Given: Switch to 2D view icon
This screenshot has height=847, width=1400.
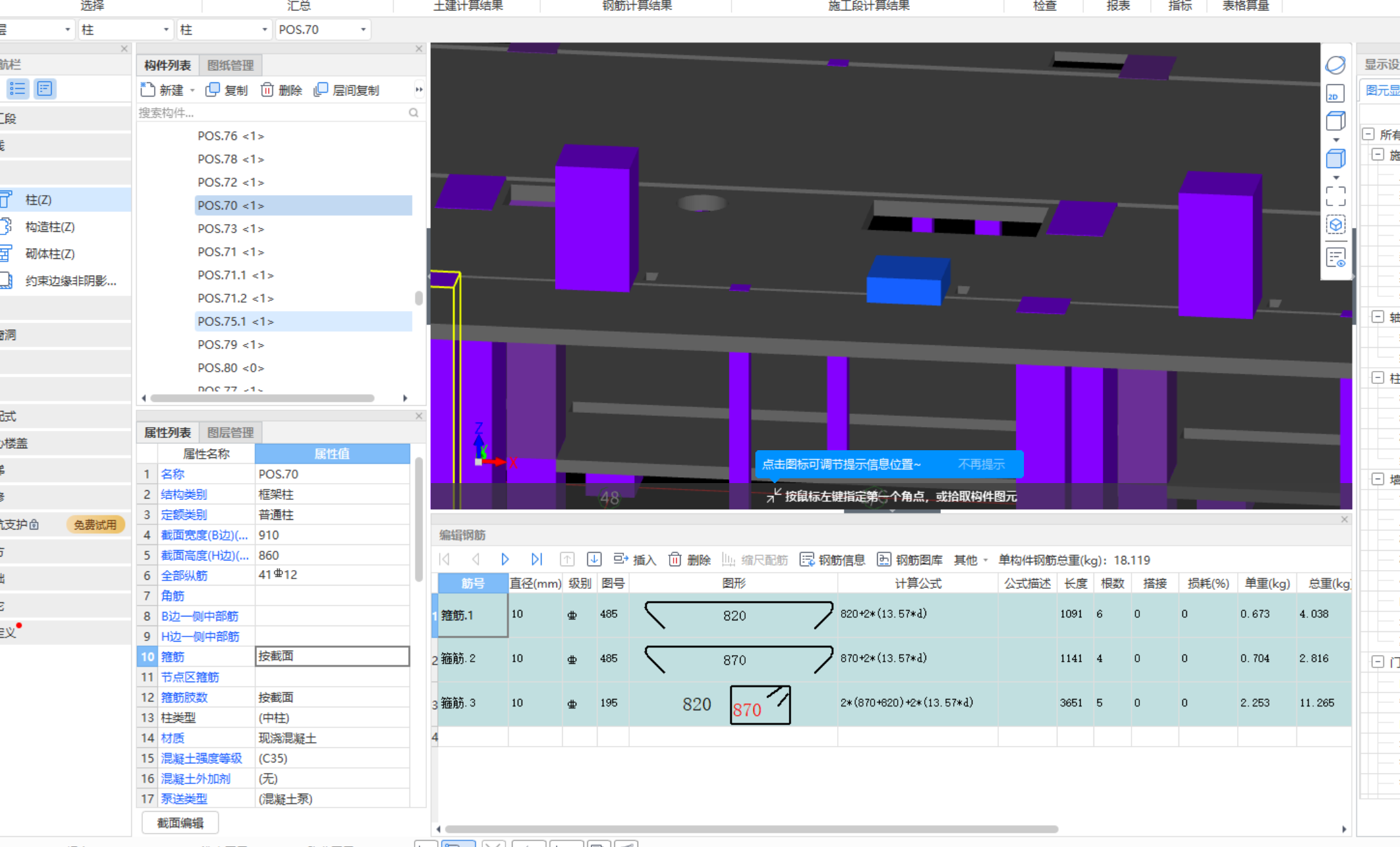Looking at the screenshot, I should coord(1336,94).
